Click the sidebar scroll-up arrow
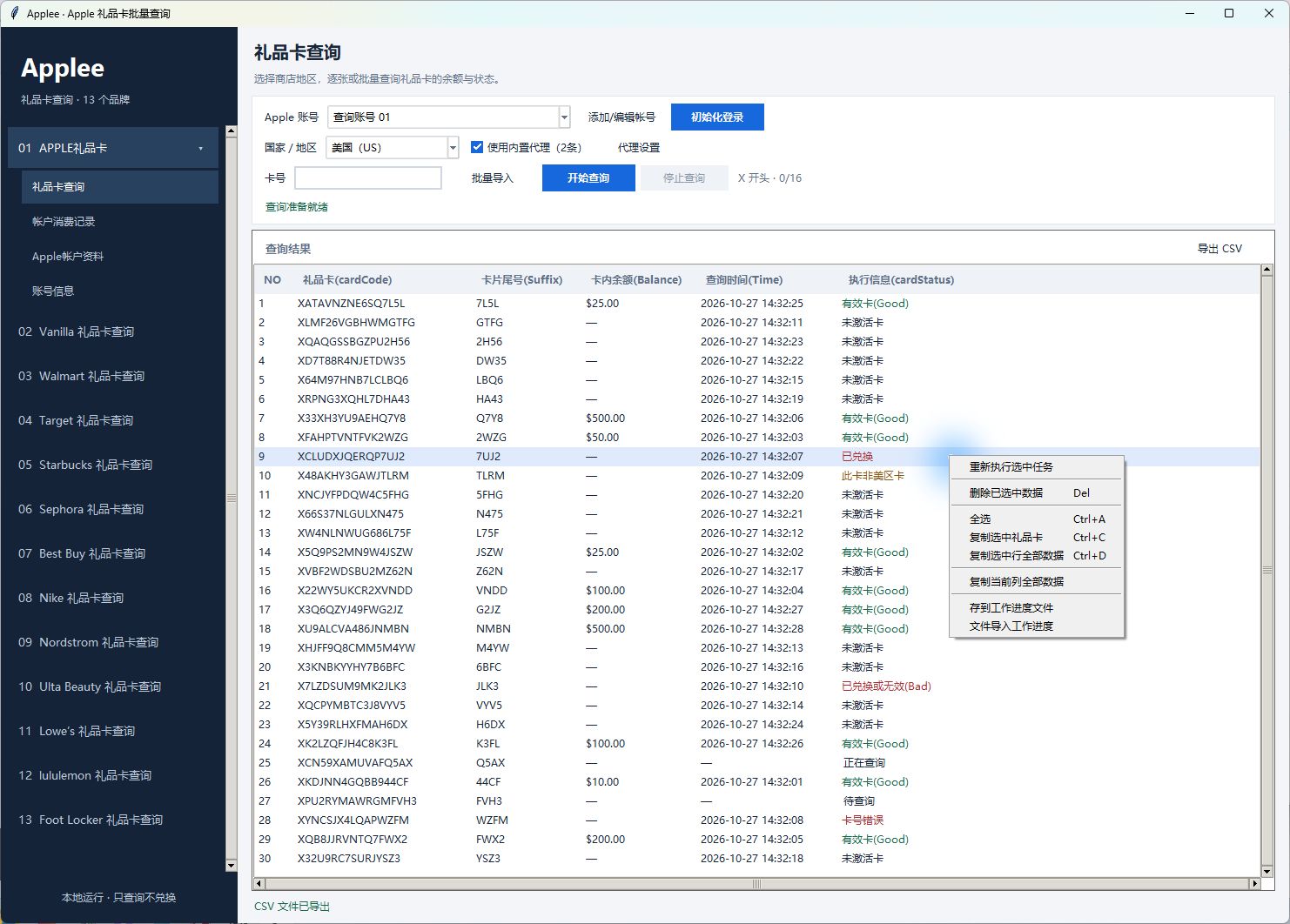Screen dimensions: 1290x924 coord(231,131)
